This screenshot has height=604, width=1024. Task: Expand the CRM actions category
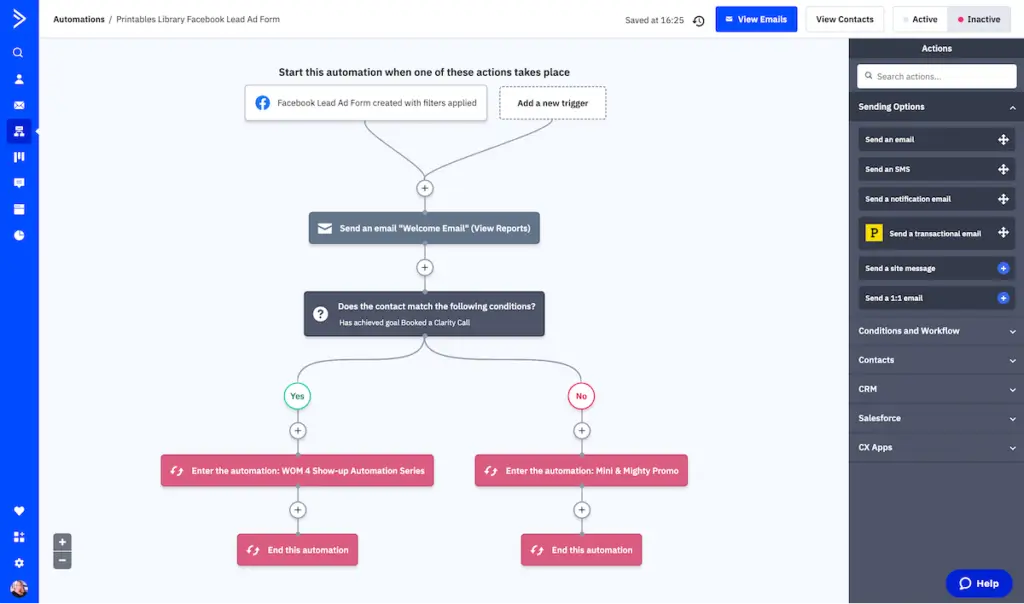pyautogui.click(x=936, y=388)
